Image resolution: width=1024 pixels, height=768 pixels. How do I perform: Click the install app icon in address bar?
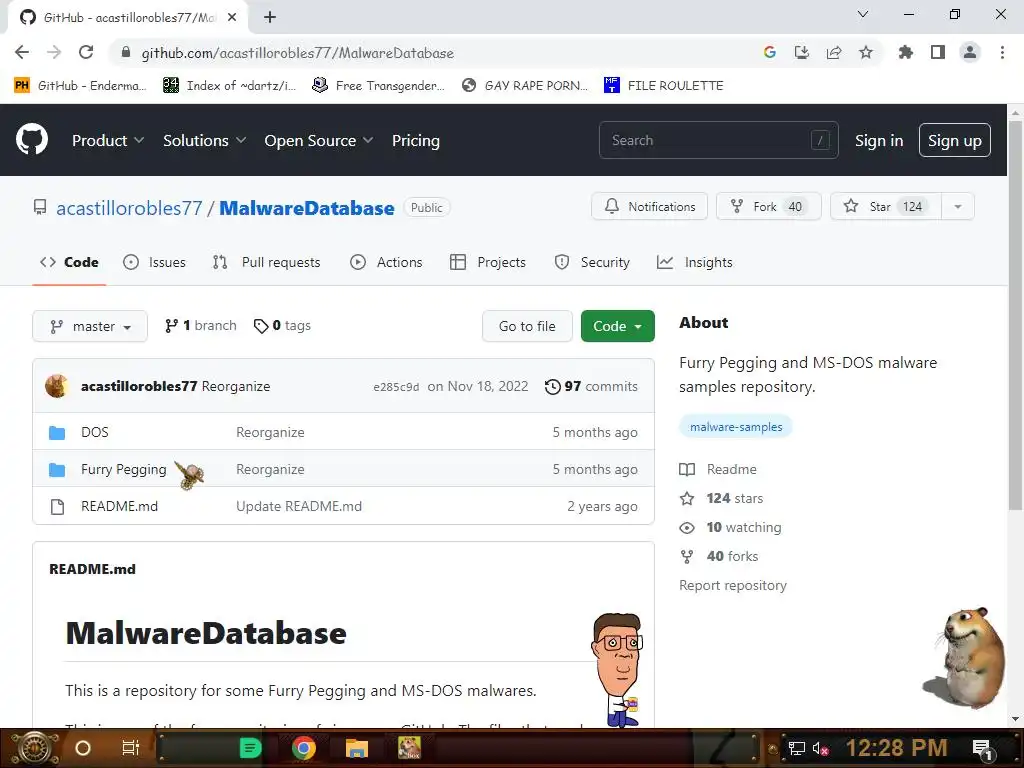click(x=802, y=52)
